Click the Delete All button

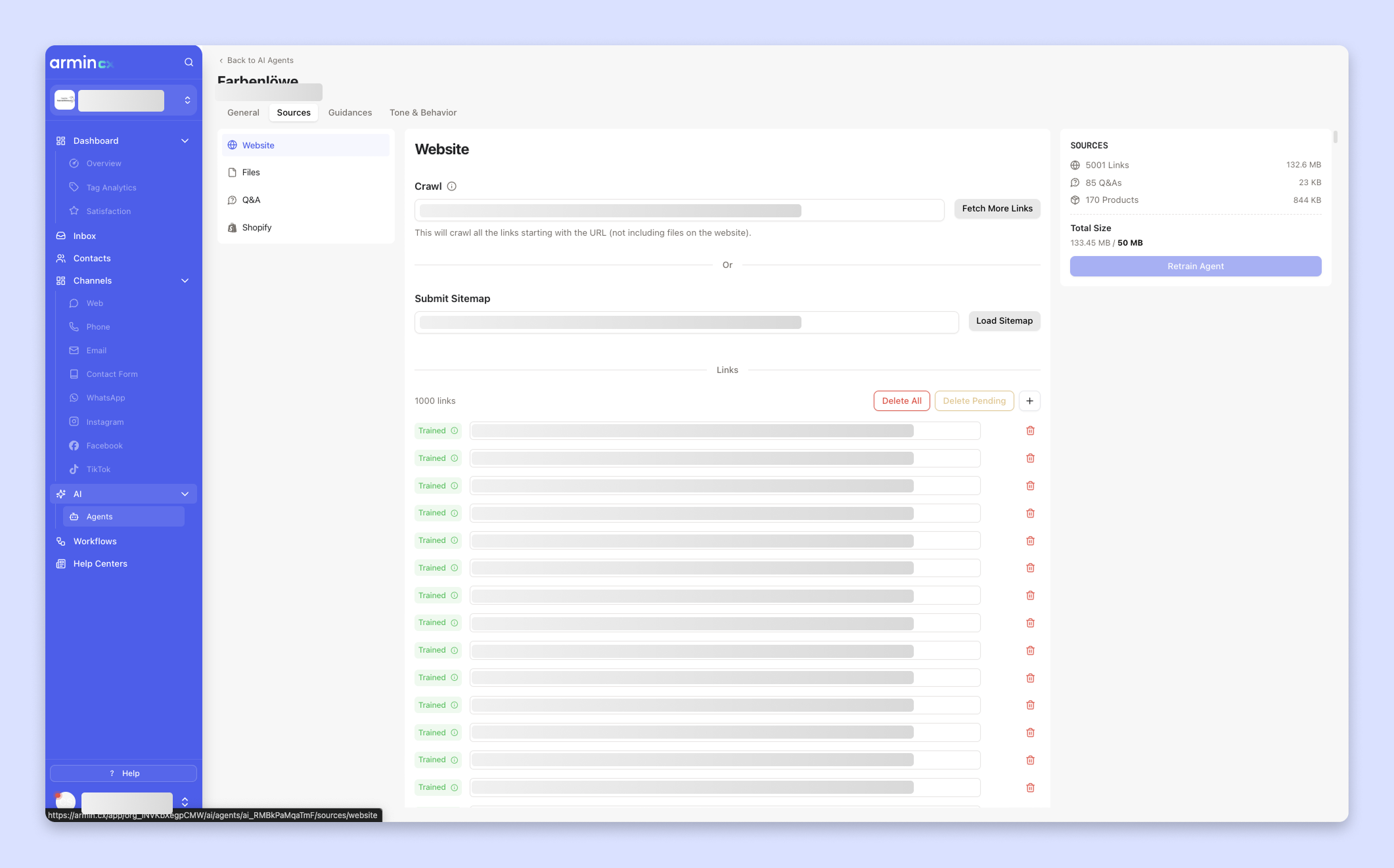point(901,401)
